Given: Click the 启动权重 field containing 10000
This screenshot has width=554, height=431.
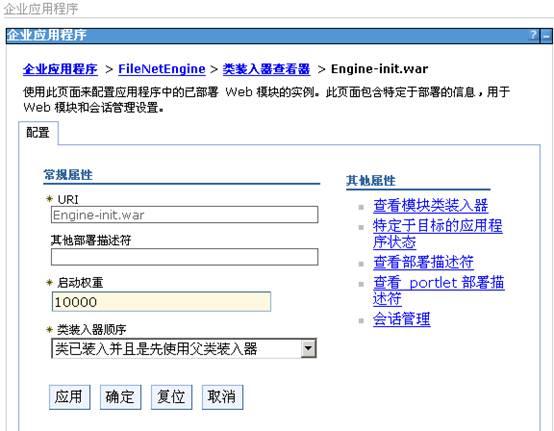Looking at the screenshot, I should tap(161, 302).
